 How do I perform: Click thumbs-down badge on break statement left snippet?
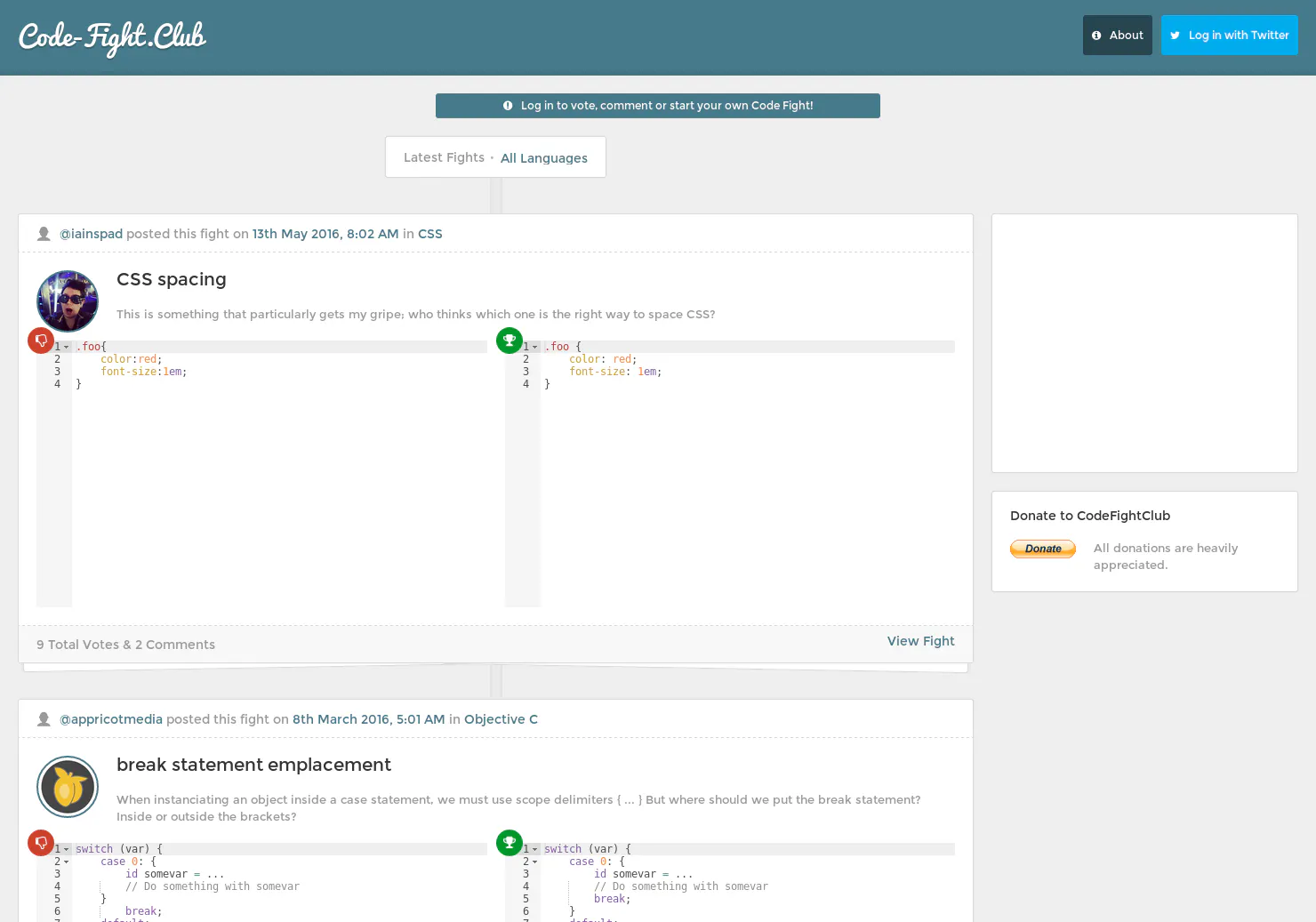[41, 843]
